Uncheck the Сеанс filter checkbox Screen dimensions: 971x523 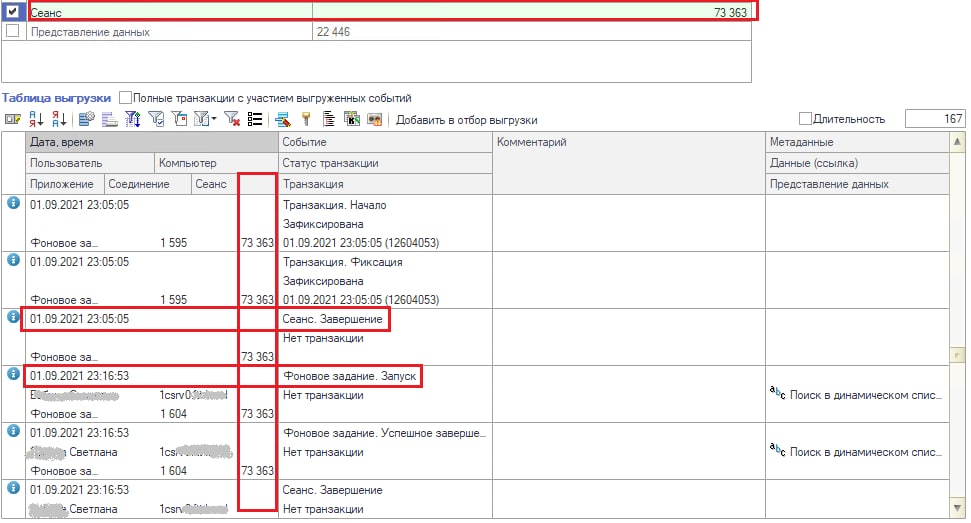[x=12, y=11]
